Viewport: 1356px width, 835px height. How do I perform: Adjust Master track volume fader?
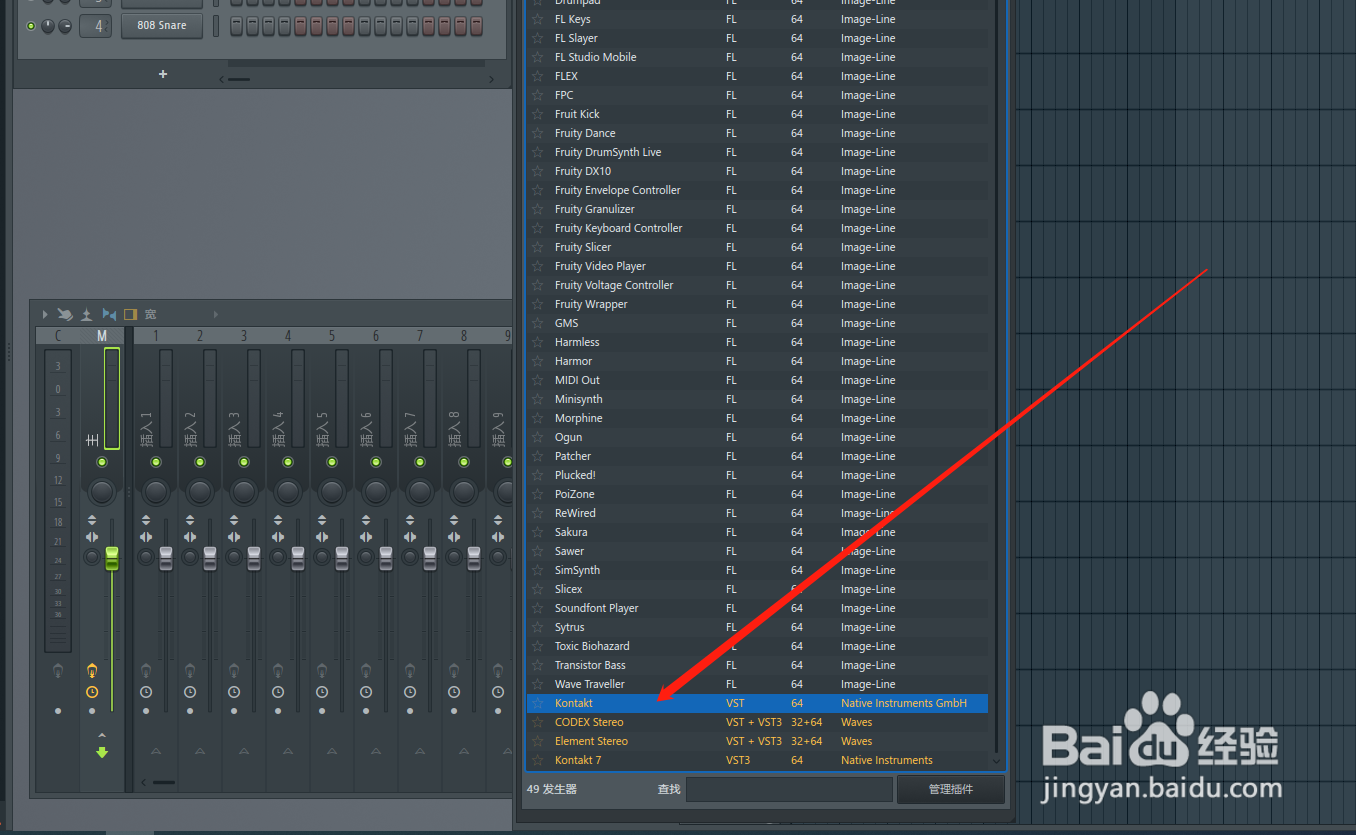[x=112, y=558]
